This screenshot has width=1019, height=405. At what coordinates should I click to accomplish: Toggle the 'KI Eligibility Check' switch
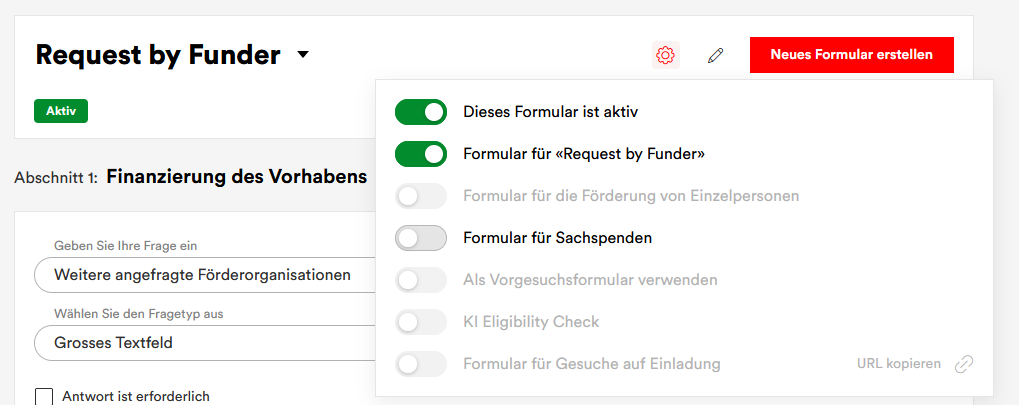[421, 322]
